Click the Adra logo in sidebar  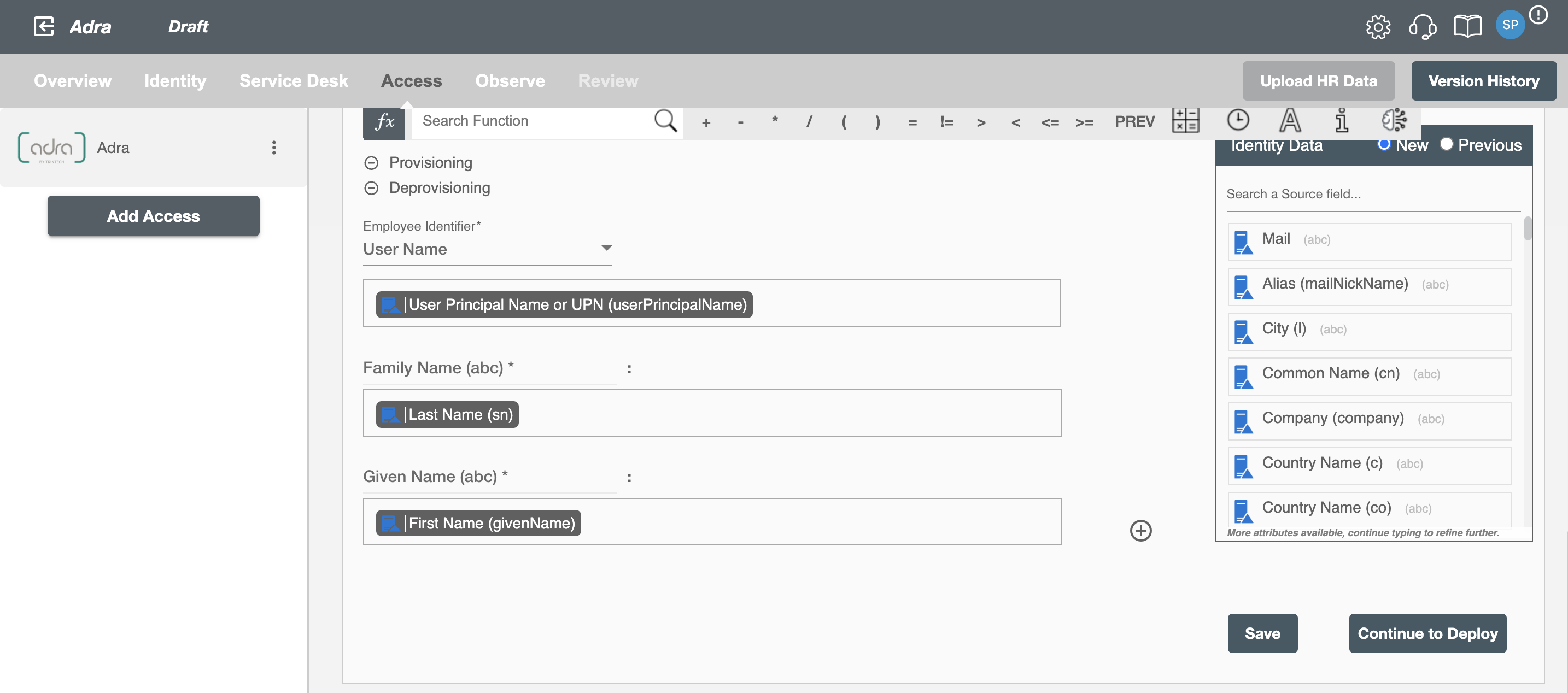(x=52, y=147)
